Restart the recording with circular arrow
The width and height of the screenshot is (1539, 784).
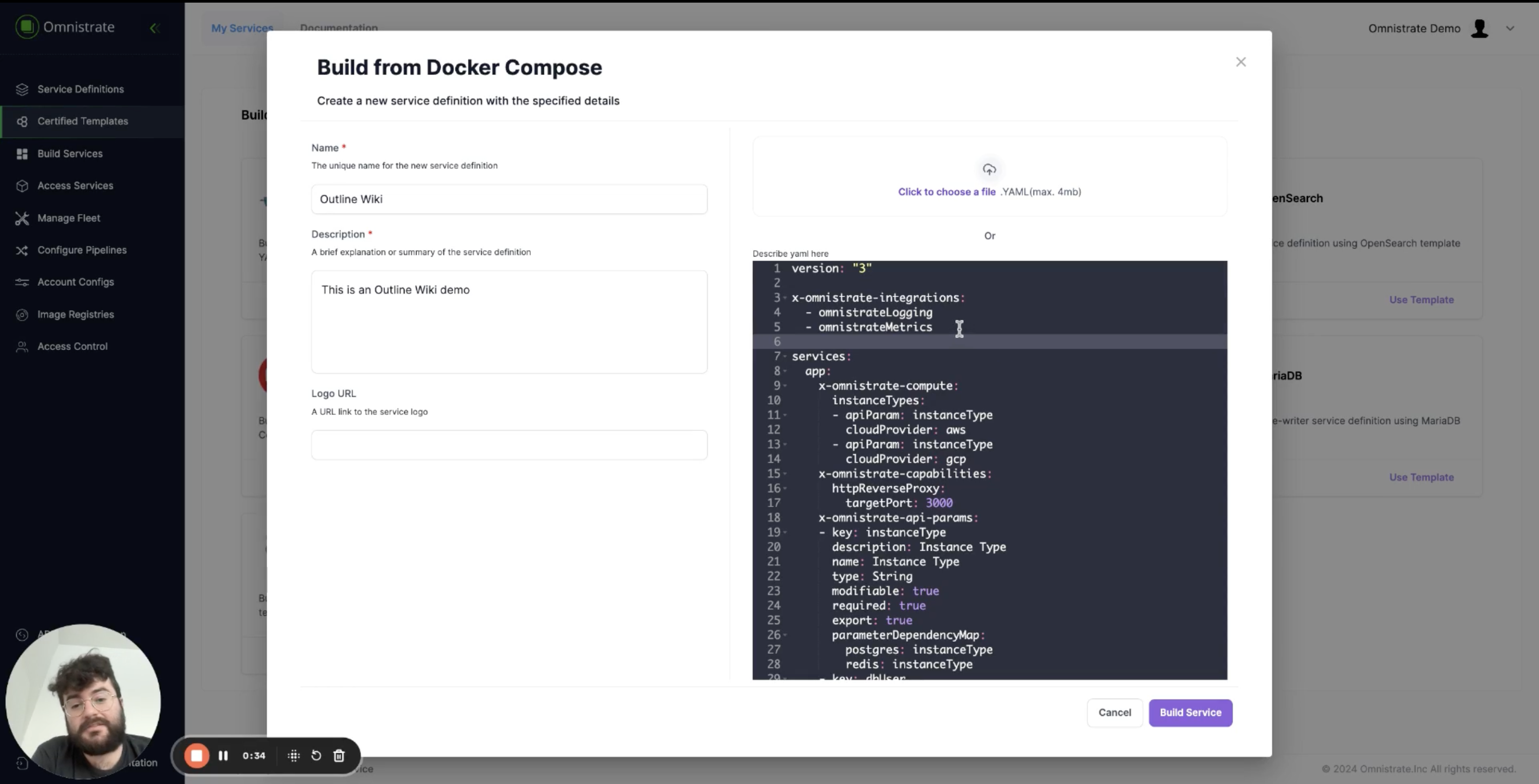[316, 755]
